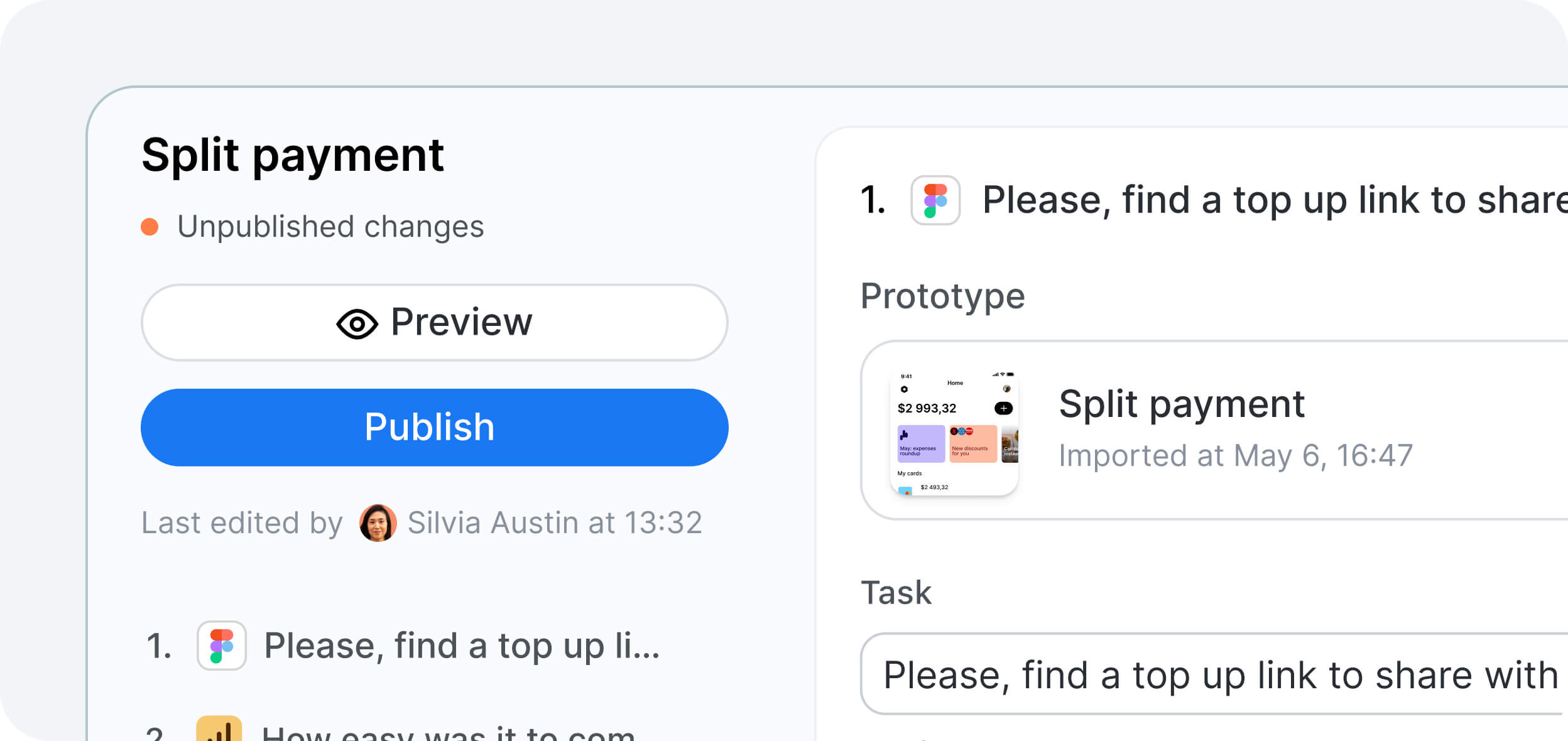
Task: Click the Figma icon in the left task list
Action: 222,646
